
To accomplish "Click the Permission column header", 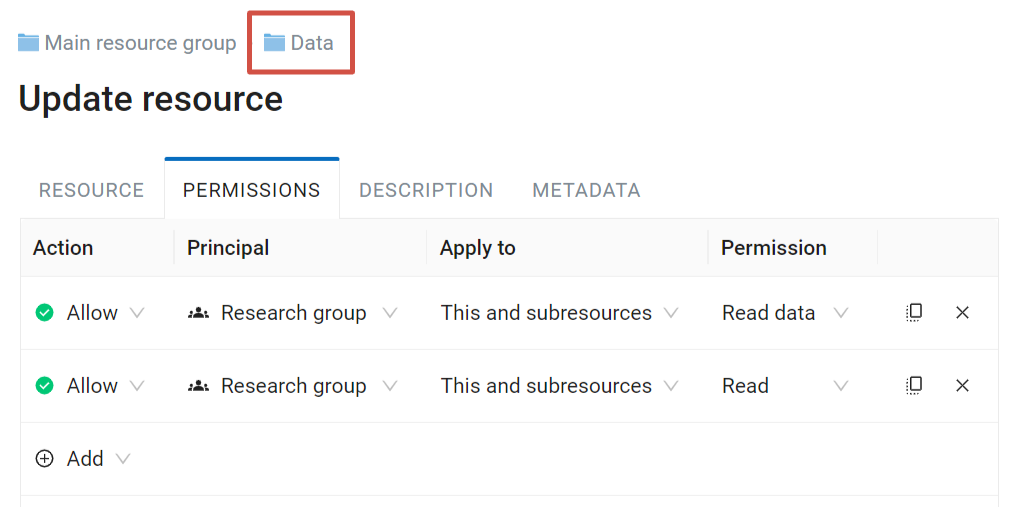I will 774,248.
